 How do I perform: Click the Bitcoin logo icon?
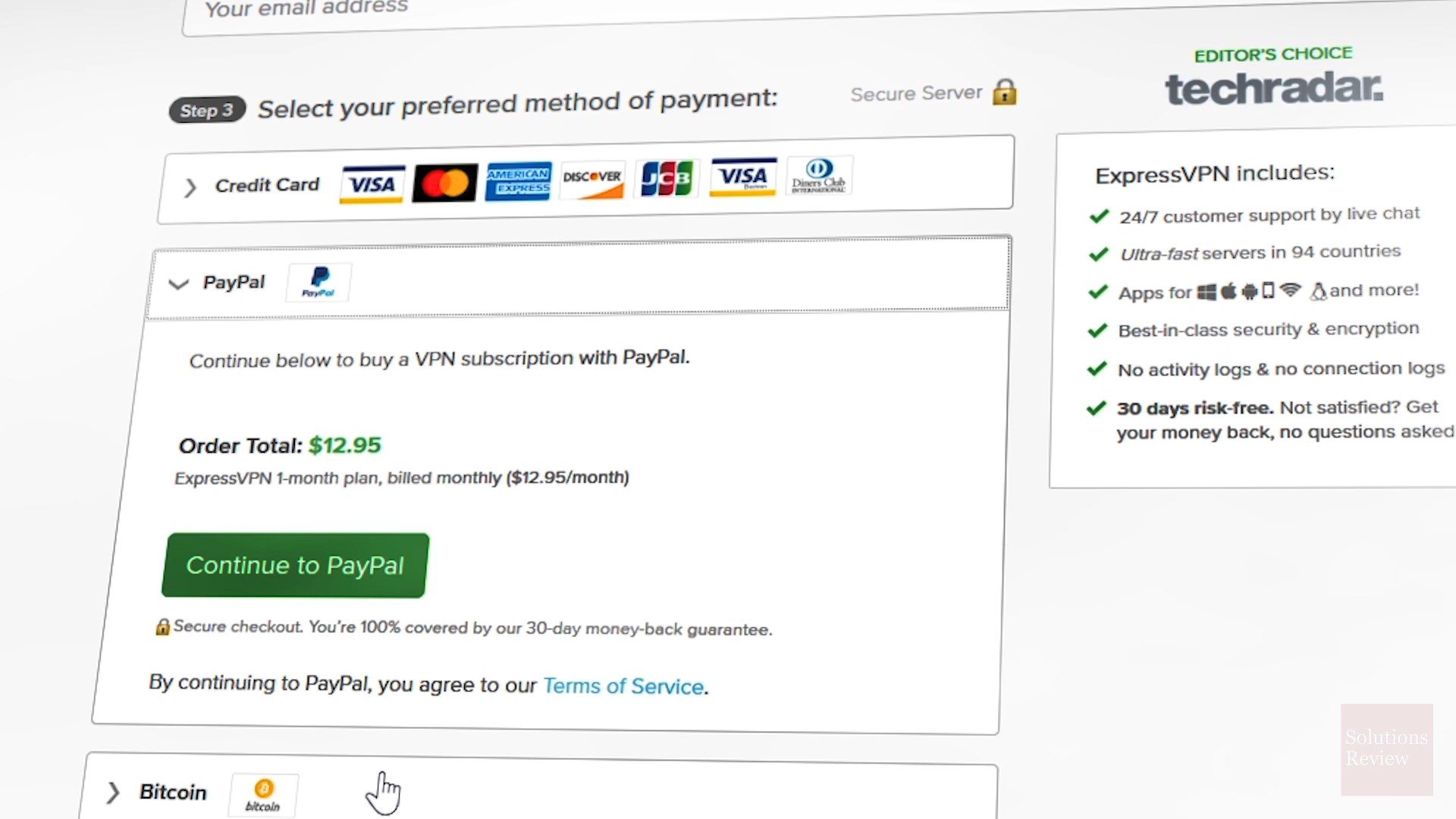coord(263,795)
